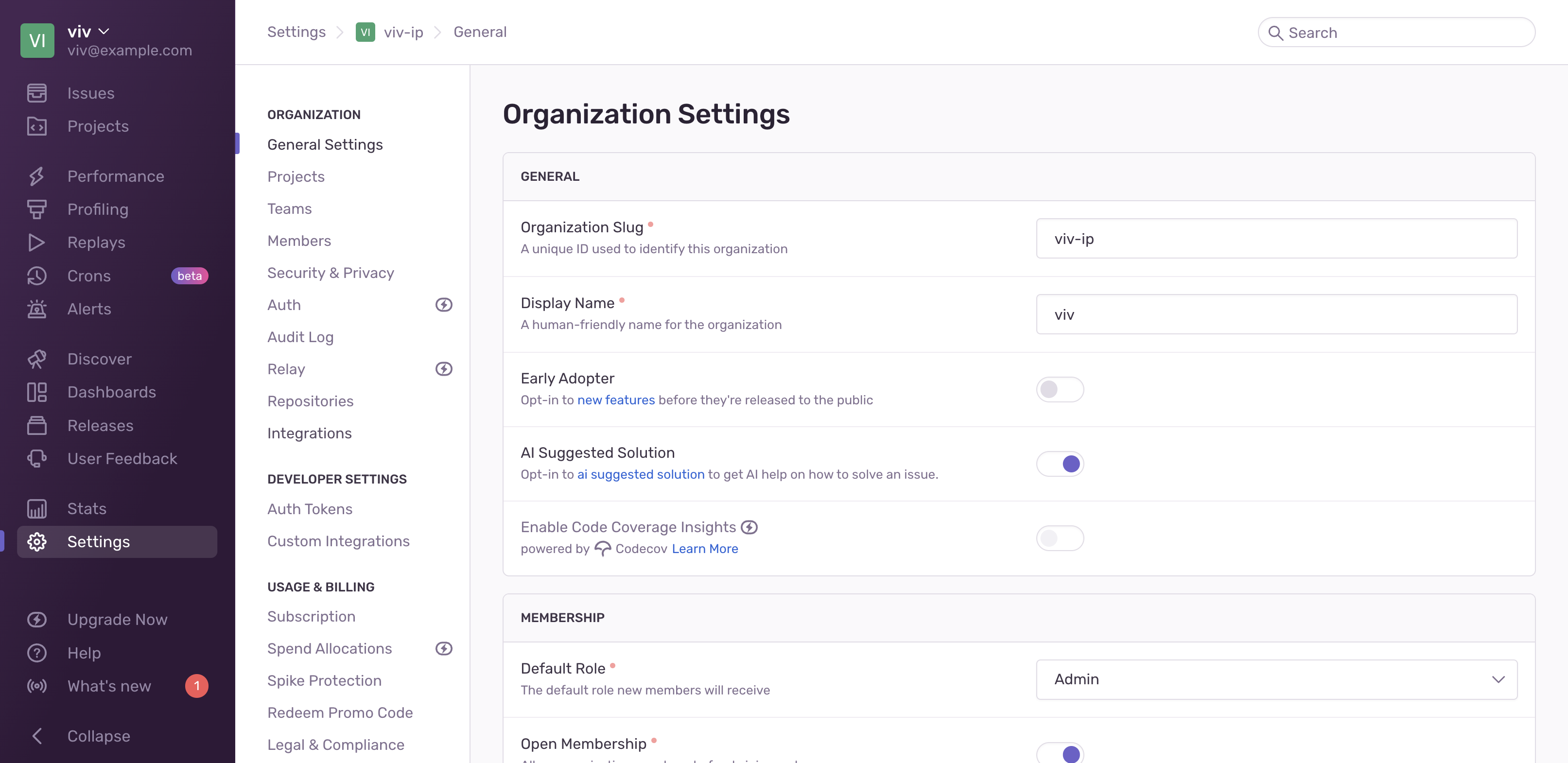Viewport: 1568px width, 763px height.
Task: Open General Settings in settings nav
Action: 325,144
